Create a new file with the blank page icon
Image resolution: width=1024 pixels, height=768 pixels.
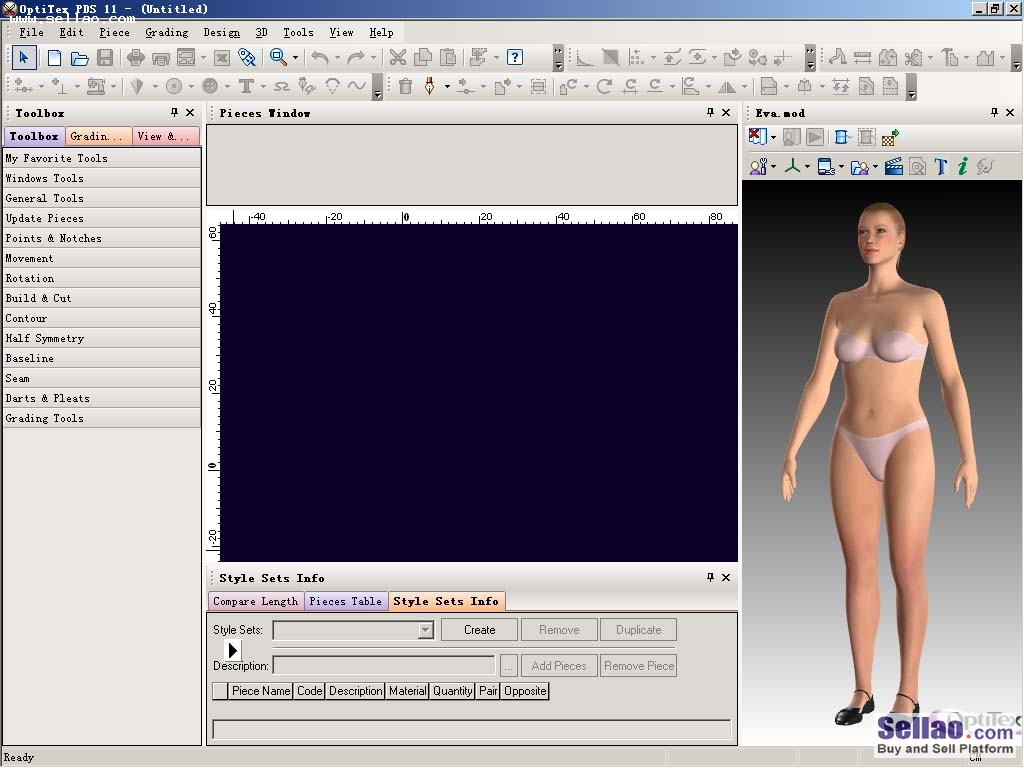tap(54, 58)
